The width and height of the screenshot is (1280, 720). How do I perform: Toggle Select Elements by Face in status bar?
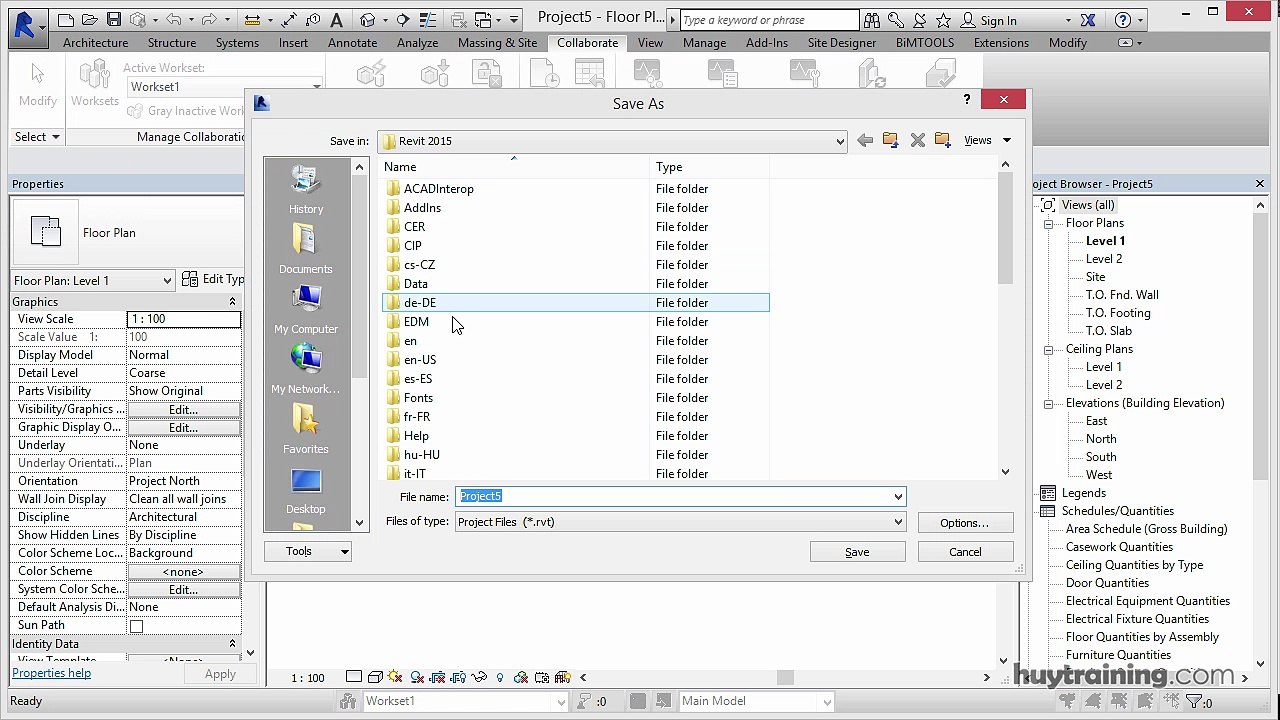pyautogui.click(x=1145, y=701)
